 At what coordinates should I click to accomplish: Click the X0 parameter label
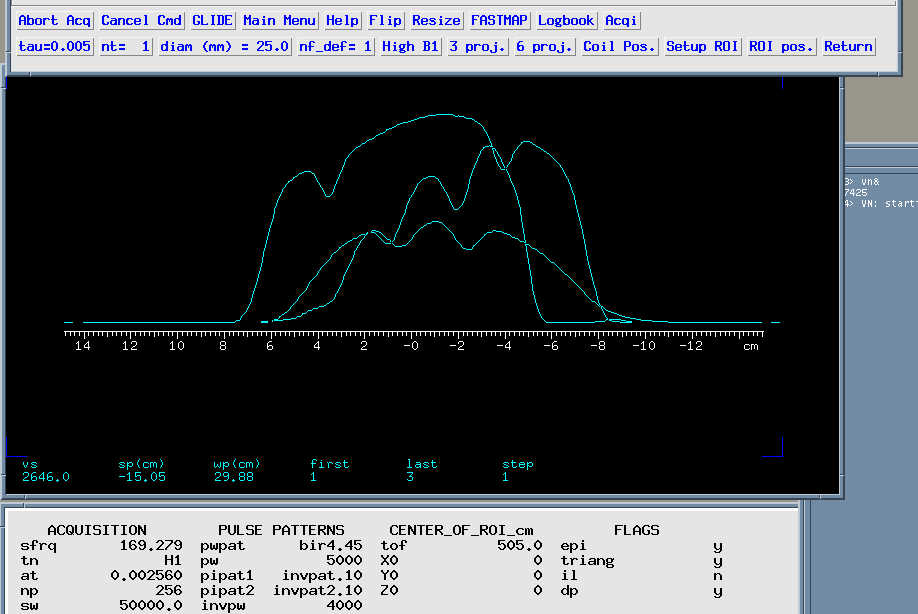pyautogui.click(x=389, y=561)
